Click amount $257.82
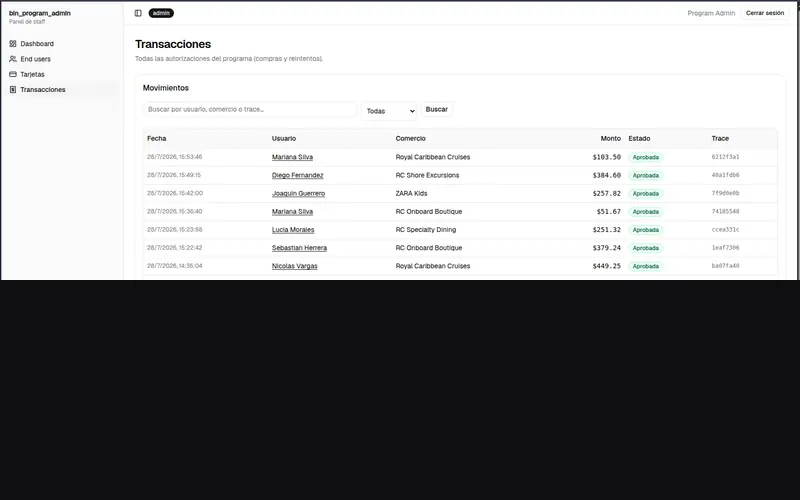The image size is (800, 500). coord(607,193)
